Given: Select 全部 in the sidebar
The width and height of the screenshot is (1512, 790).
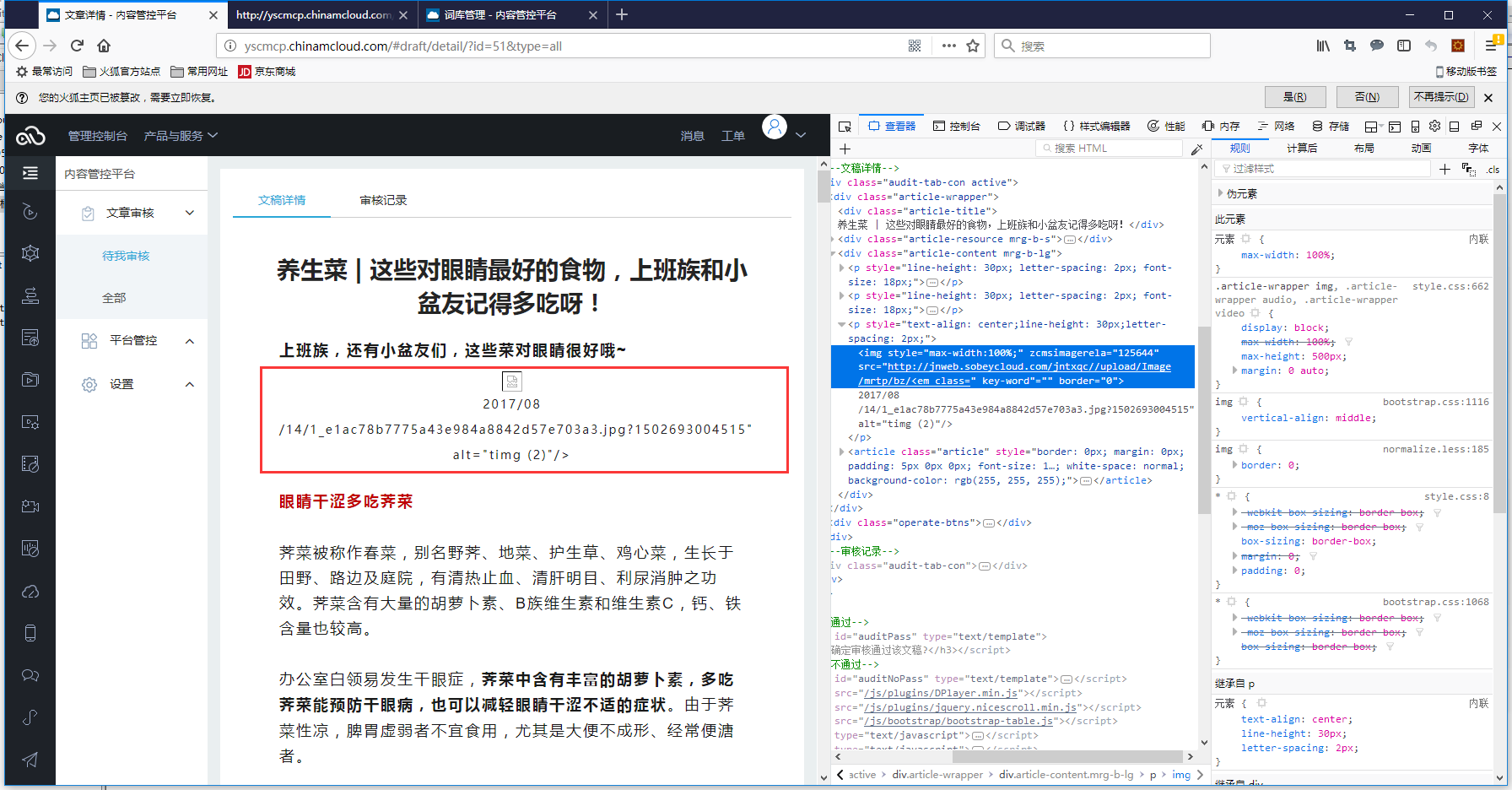Looking at the screenshot, I should click(x=114, y=298).
